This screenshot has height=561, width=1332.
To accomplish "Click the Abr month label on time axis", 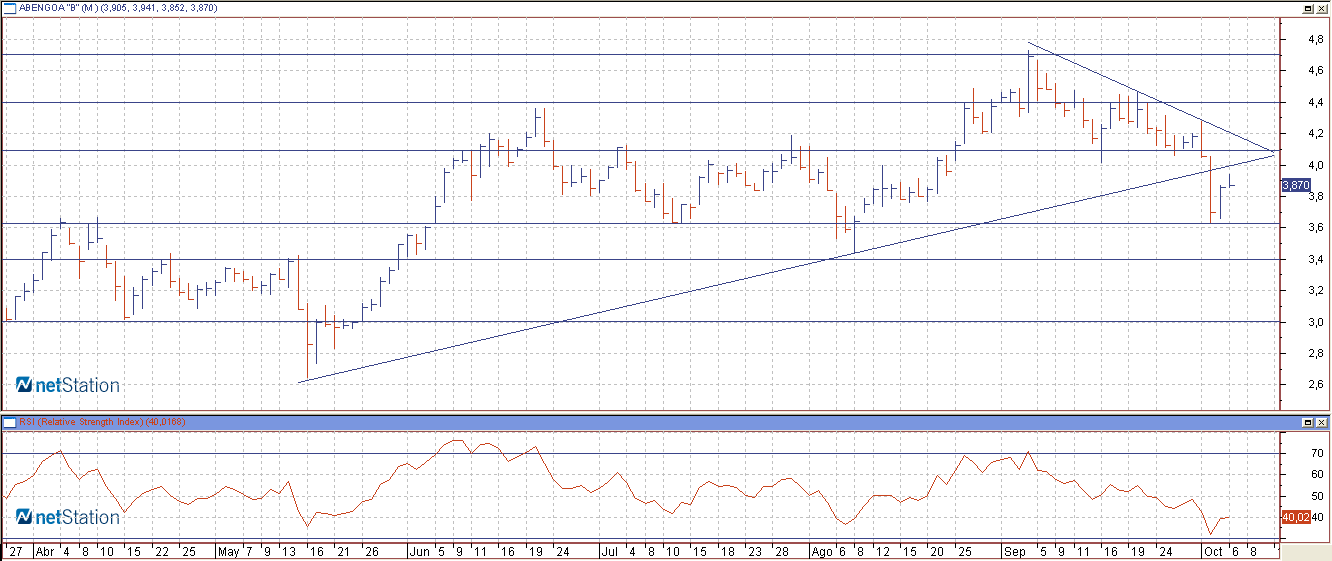I will (x=45, y=551).
